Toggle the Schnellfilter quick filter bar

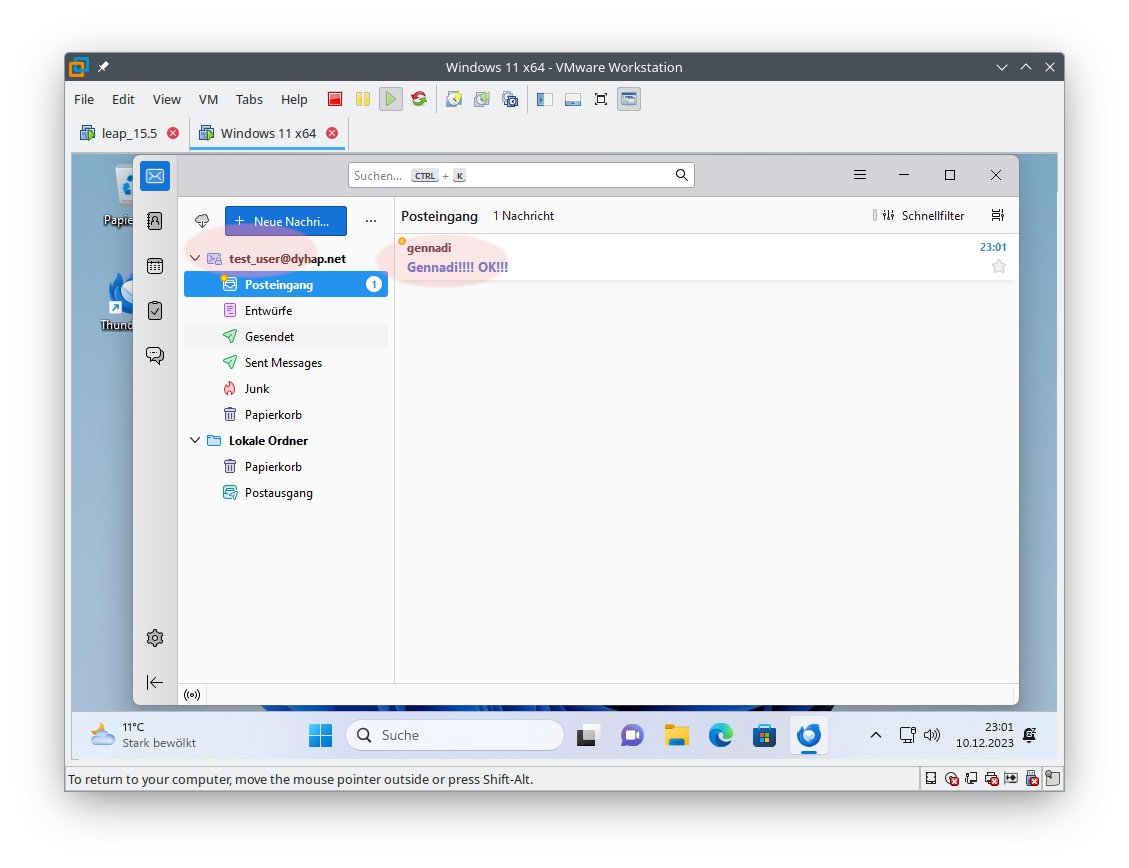(x=919, y=216)
